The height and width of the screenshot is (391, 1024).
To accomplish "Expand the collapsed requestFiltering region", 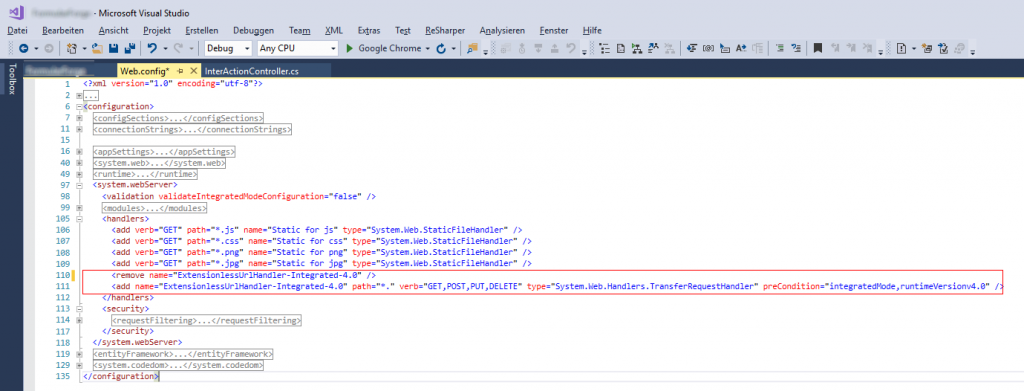I will pyautogui.click(x=80, y=321).
